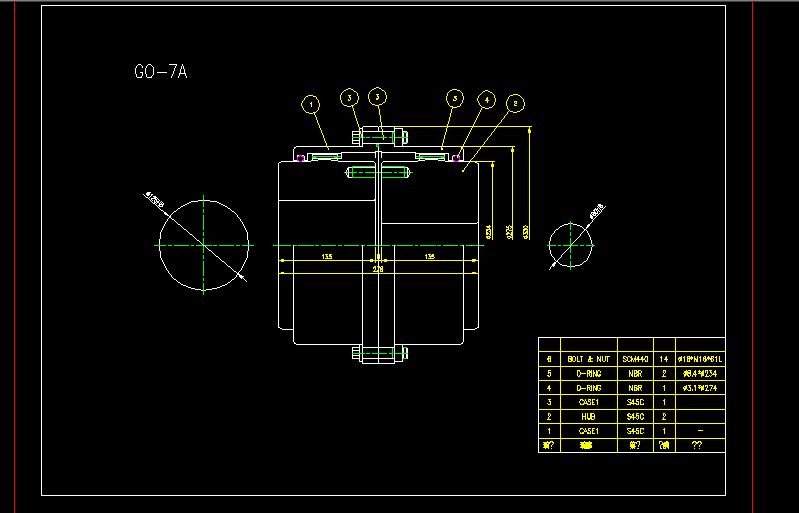Click O-RING name in parts table row 4
The width and height of the screenshot is (799, 513).
589,388
